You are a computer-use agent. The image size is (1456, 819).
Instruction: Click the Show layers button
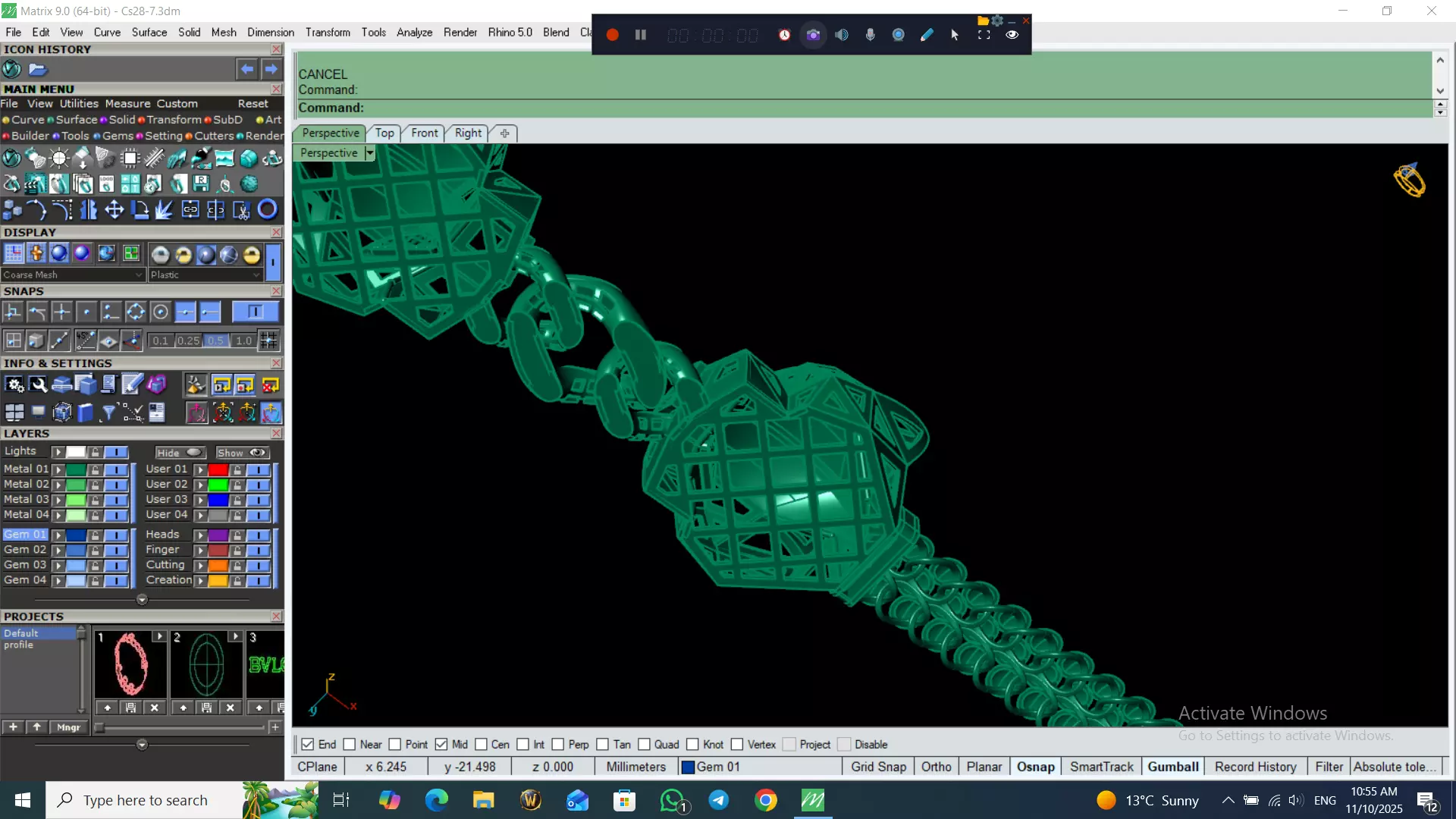(x=242, y=453)
